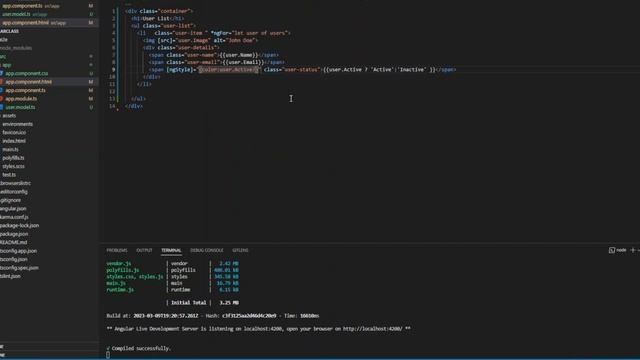
Task: Select app.component.html in the app folder
Action: [29, 82]
